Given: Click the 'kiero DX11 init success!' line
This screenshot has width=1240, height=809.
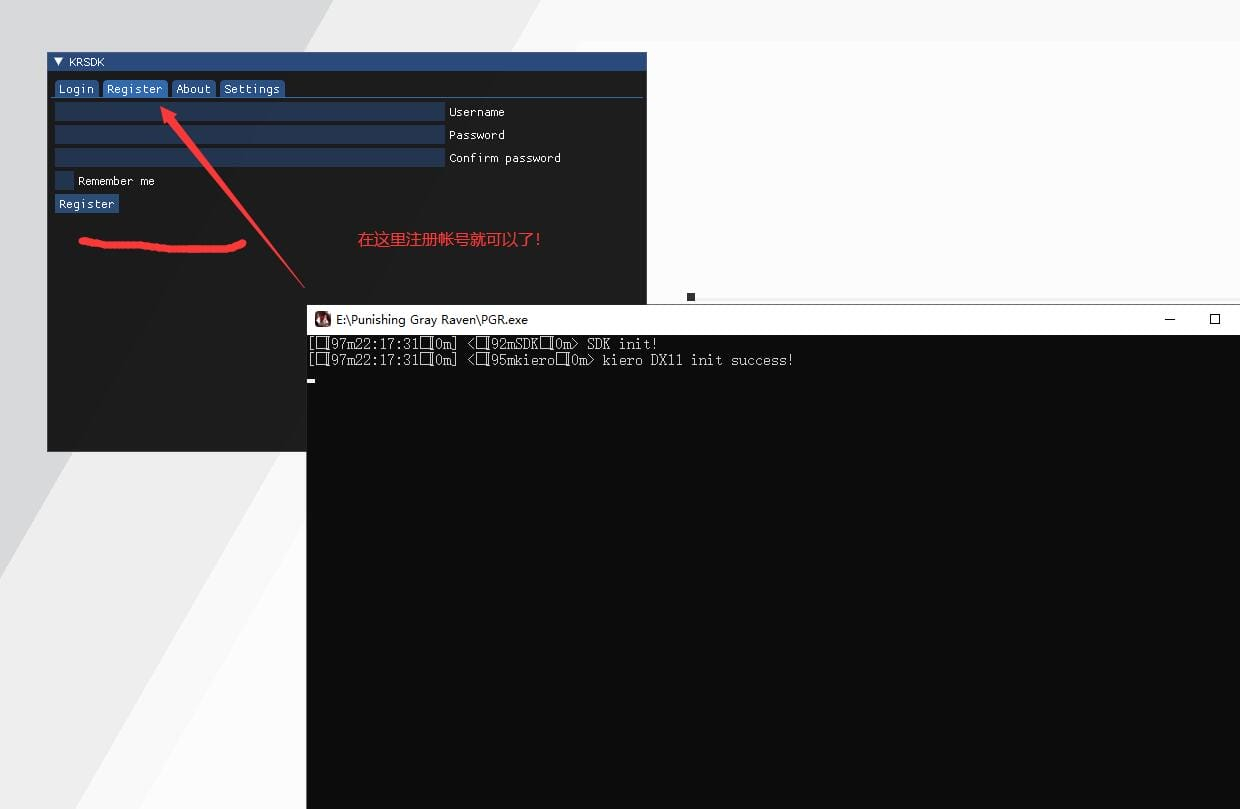Looking at the screenshot, I should click(552, 360).
